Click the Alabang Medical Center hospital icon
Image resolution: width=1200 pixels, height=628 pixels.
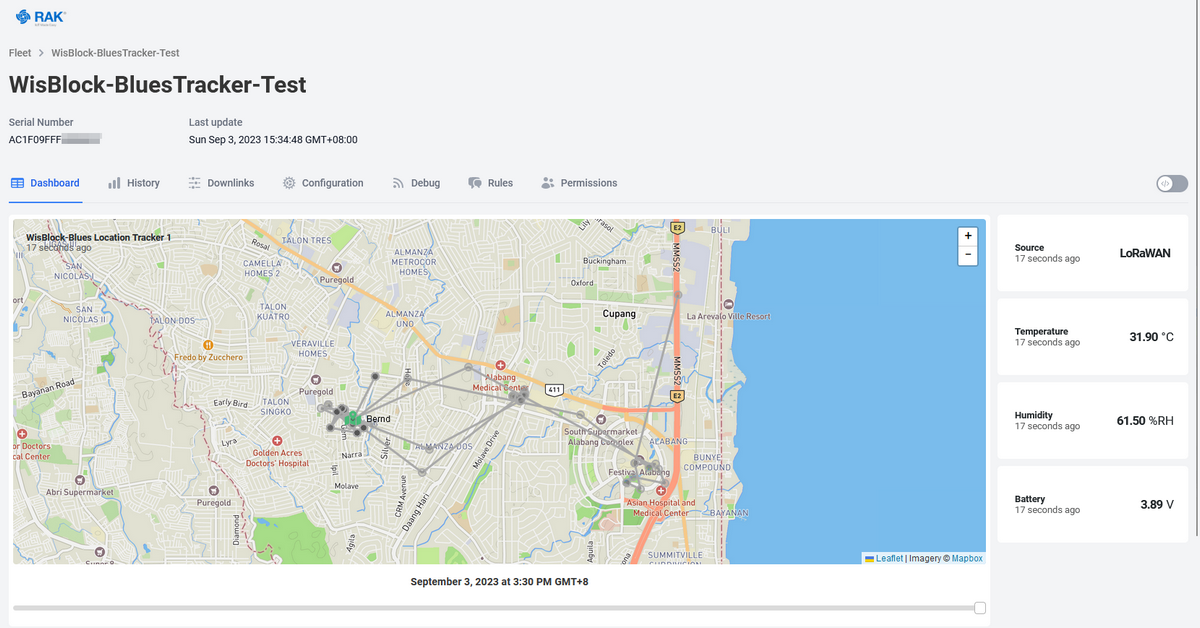point(500,366)
